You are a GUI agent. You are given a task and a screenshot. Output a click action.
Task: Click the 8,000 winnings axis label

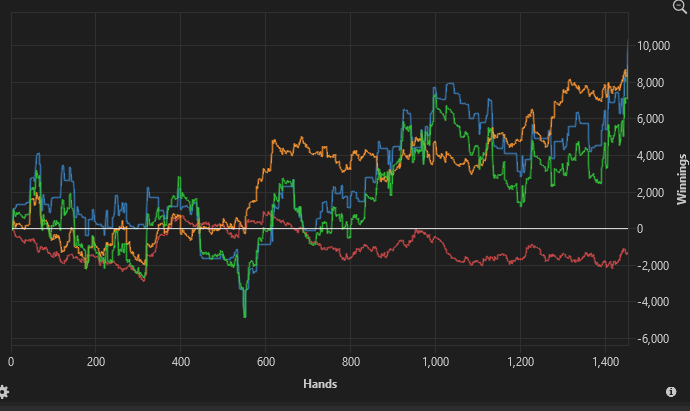point(650,83)
